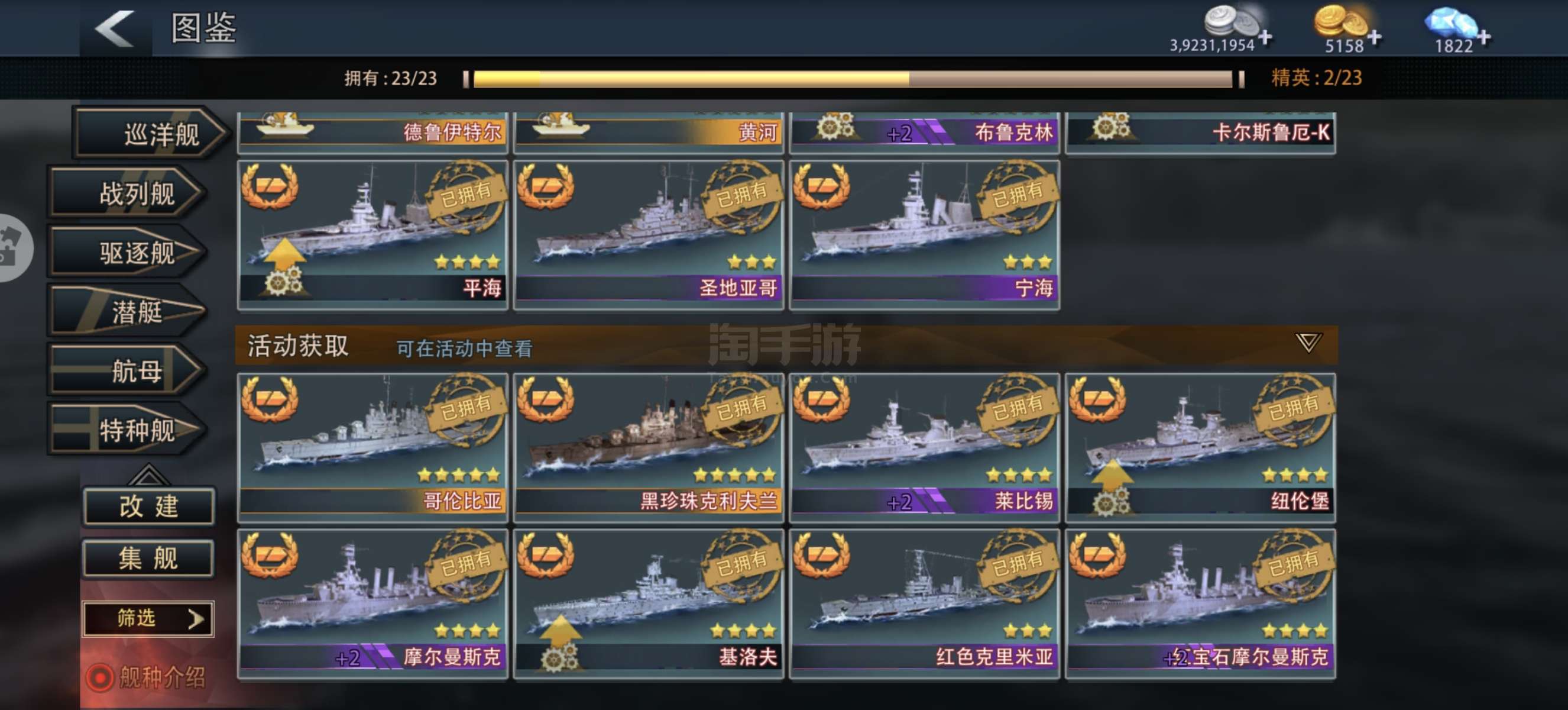
Task: Tap the upgrade arrow gear on 平海
Action: [x=284, y=268]
